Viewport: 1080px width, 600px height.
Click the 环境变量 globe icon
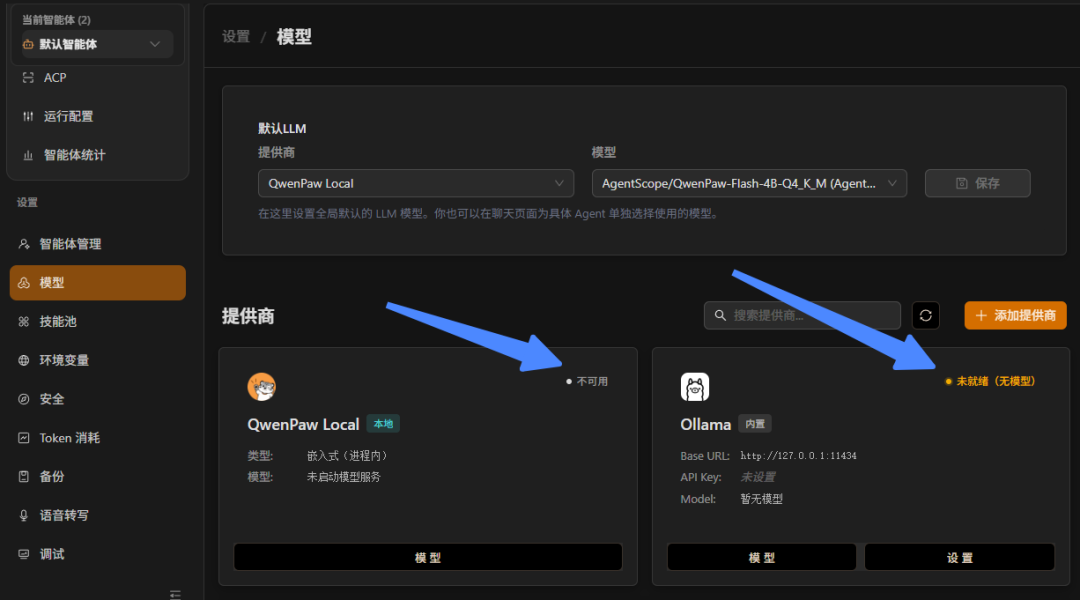24,360
